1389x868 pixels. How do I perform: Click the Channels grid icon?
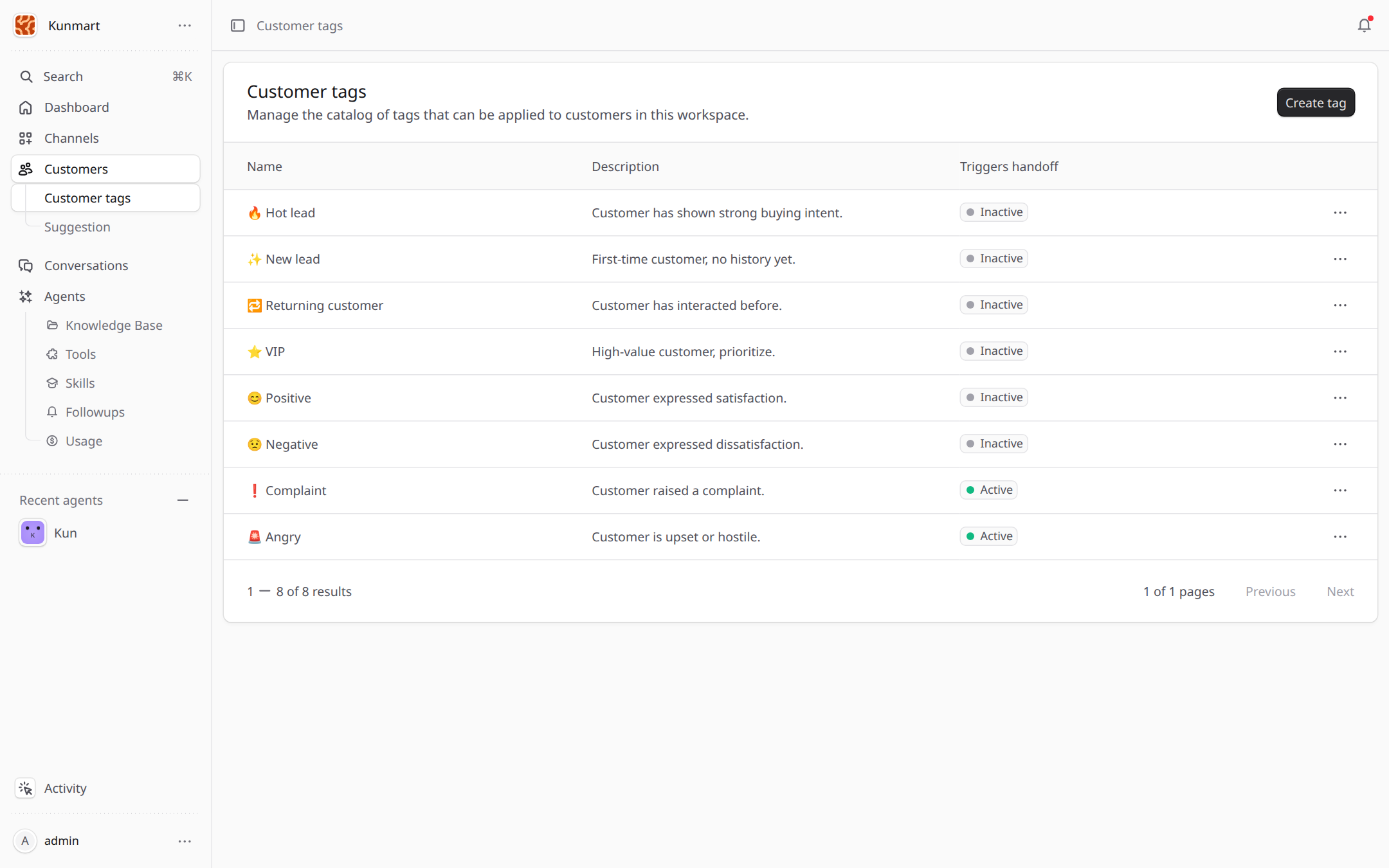pyautogui.click(x=26, y=138)
